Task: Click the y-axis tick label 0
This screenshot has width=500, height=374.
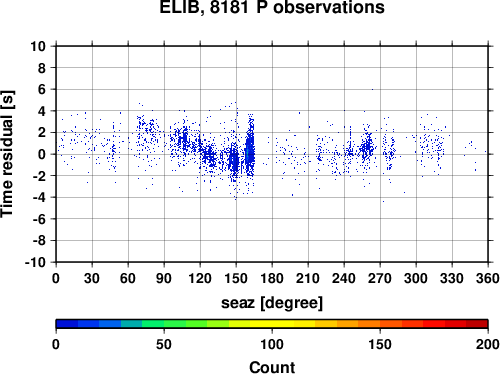Action: 42,154
